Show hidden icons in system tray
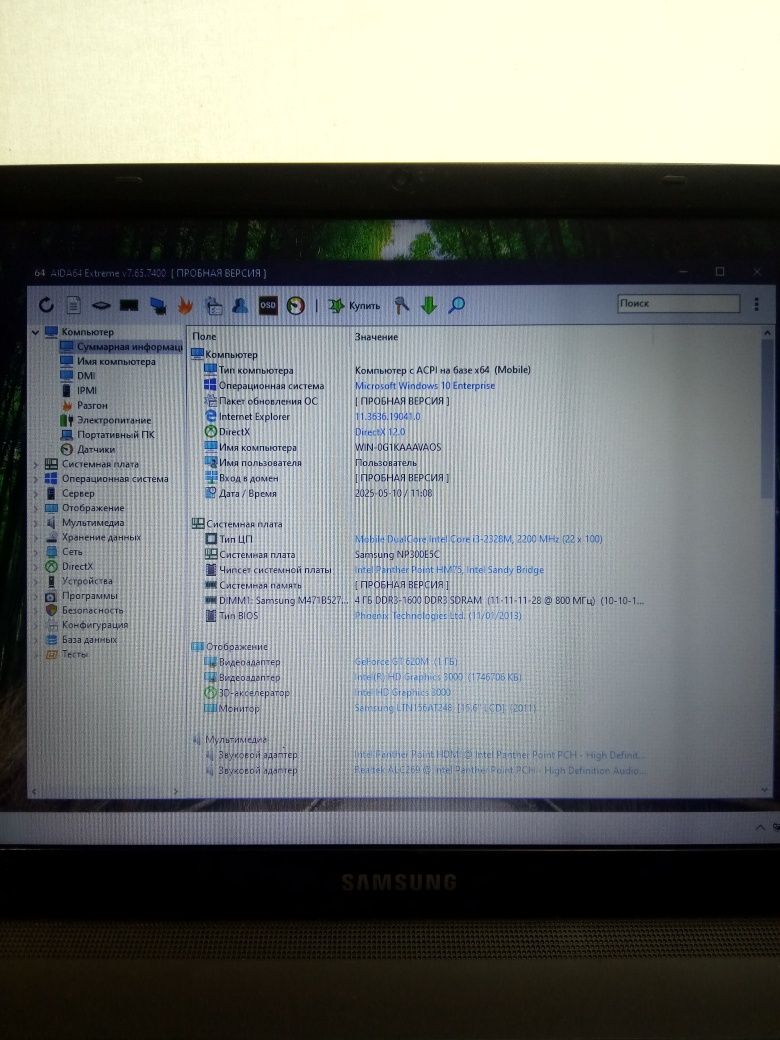This screenshot has height=1040, width=780. 760,827
